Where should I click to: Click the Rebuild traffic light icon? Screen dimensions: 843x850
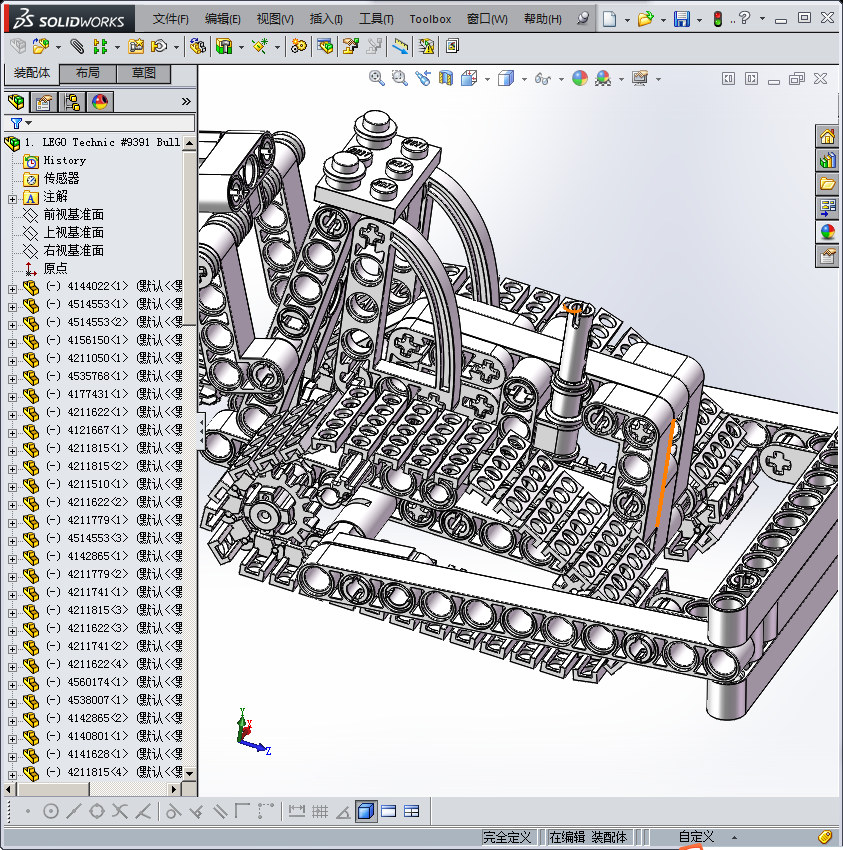point(717,19)
